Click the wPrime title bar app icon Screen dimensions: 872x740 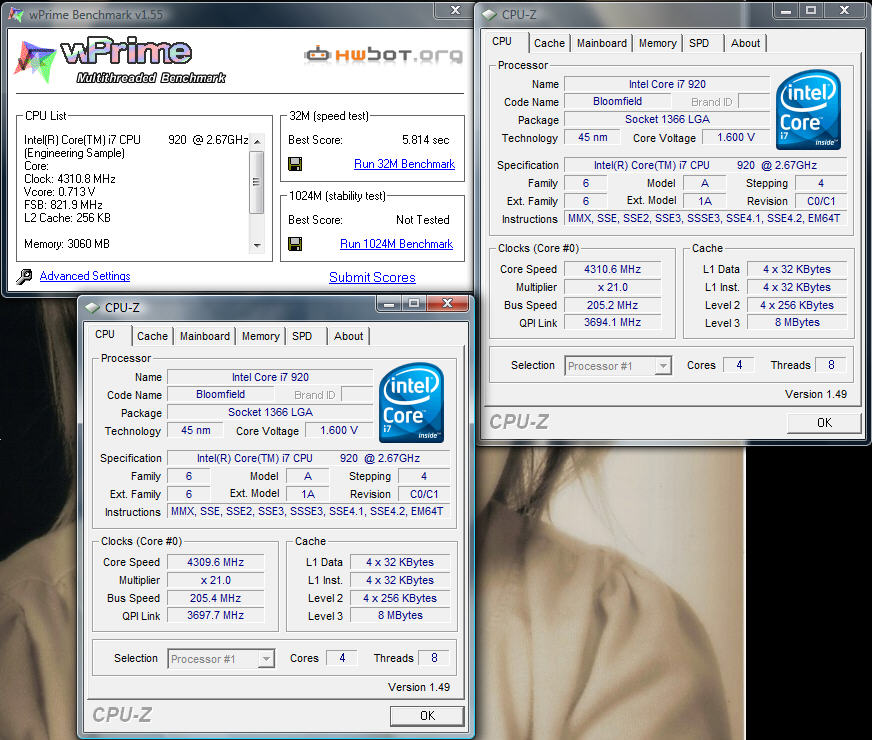[16, 14]
